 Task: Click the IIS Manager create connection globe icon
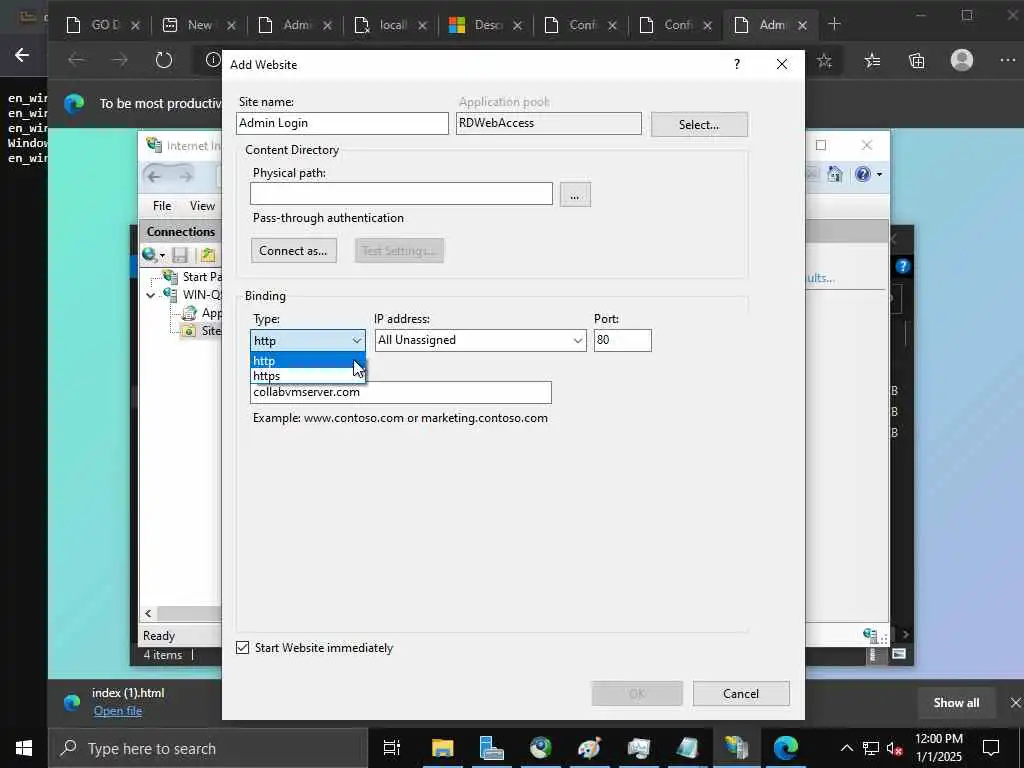click(x=150, y=255)
